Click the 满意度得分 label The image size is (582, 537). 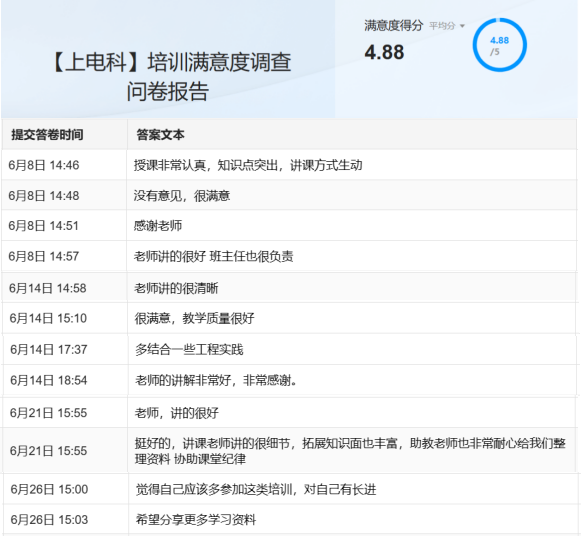(393, 26)
